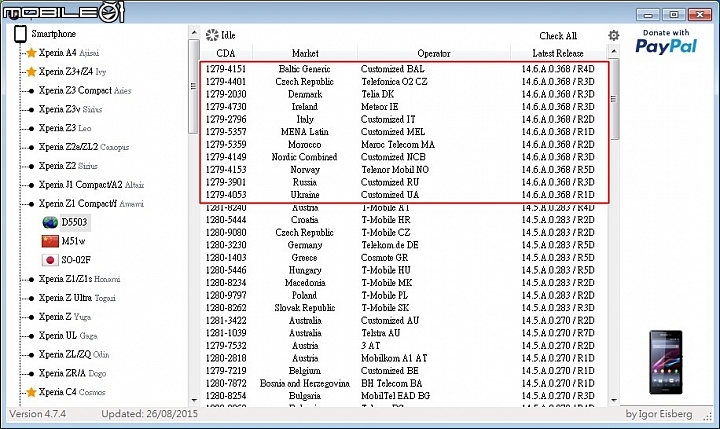Viewport: 720px width, 429px height.
Task: Sort by the CDA column header
Action: click(x=226, y=53)
